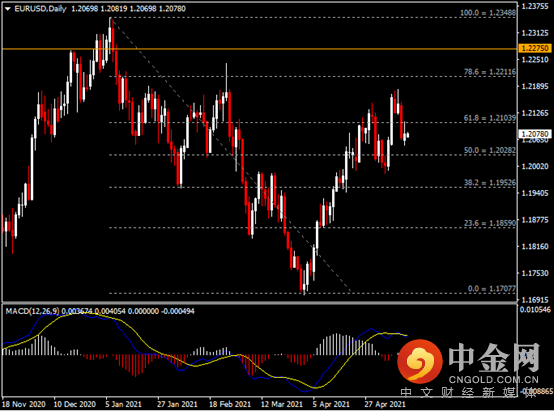This screenshot has width=554, height=411.
Task: Click the 5 Jan 2021 date marker
Action: click(123, 404)
